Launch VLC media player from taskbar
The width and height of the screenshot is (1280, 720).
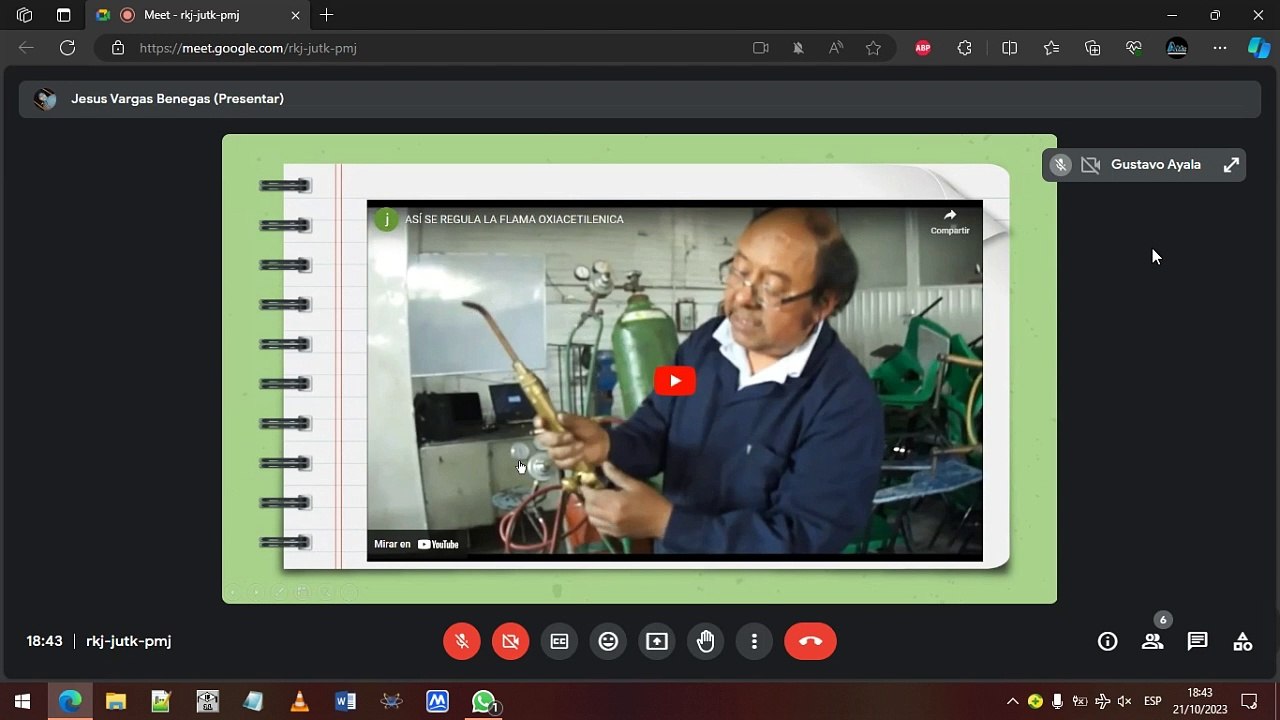point(299,701)
